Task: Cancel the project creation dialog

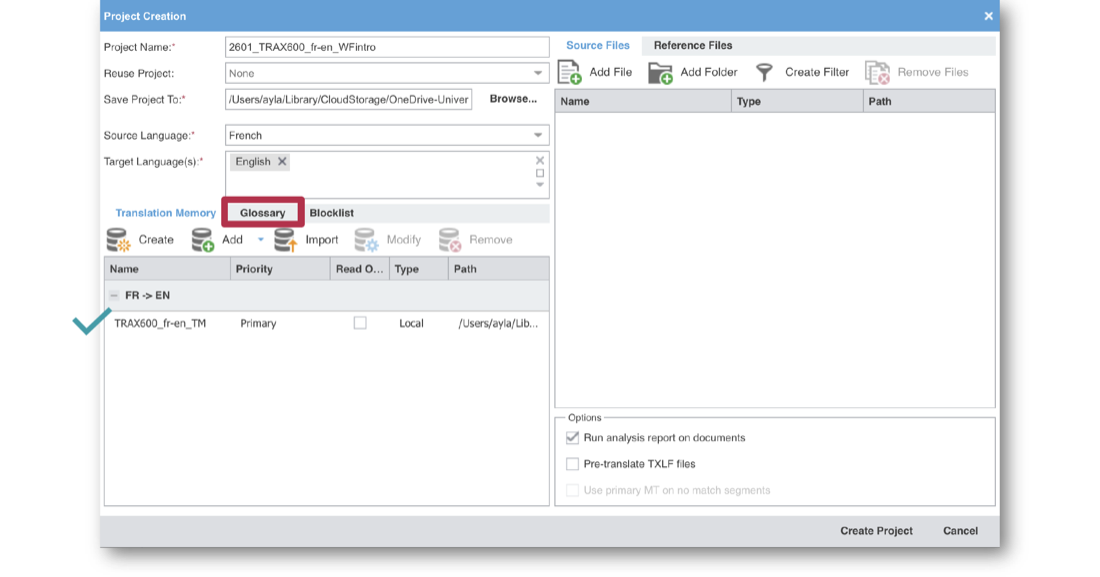Action: click(960, 531)
